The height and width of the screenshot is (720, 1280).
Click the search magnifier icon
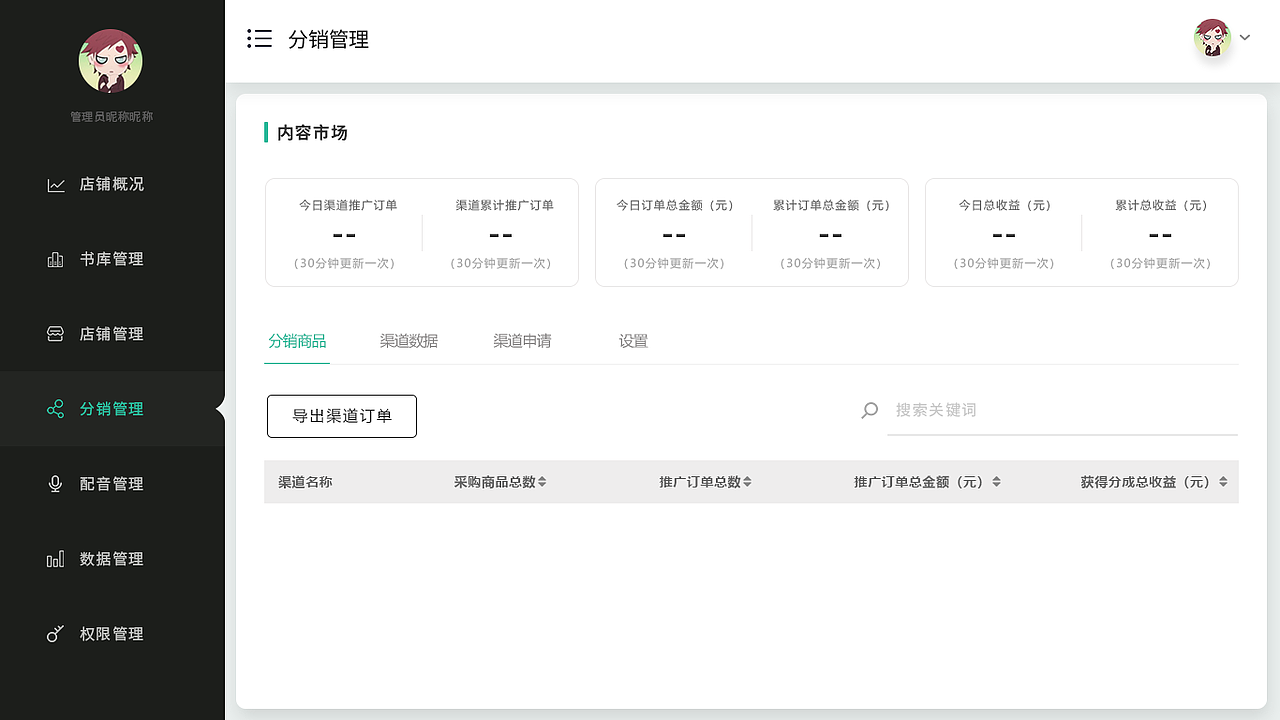(x=870, y=410)
